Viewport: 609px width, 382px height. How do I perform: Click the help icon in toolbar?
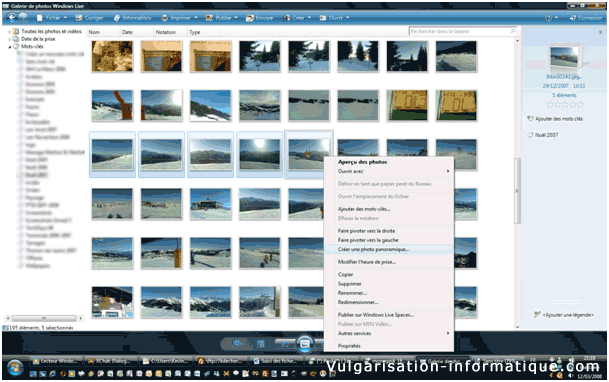pyautogui.click(x=548, y=18)
